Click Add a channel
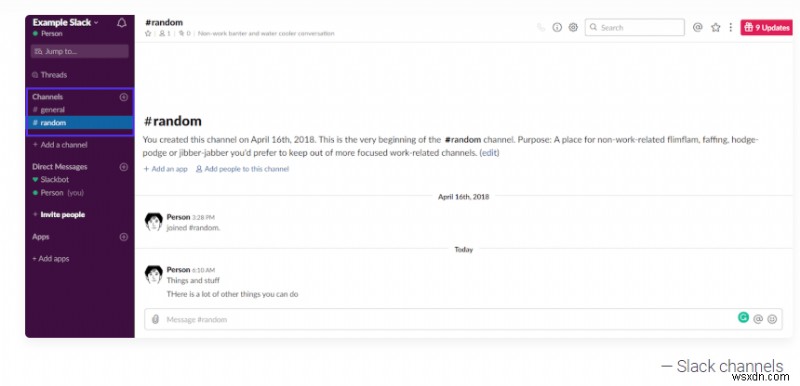The width and height of the screenshot is (800, 386). [60, 145]
